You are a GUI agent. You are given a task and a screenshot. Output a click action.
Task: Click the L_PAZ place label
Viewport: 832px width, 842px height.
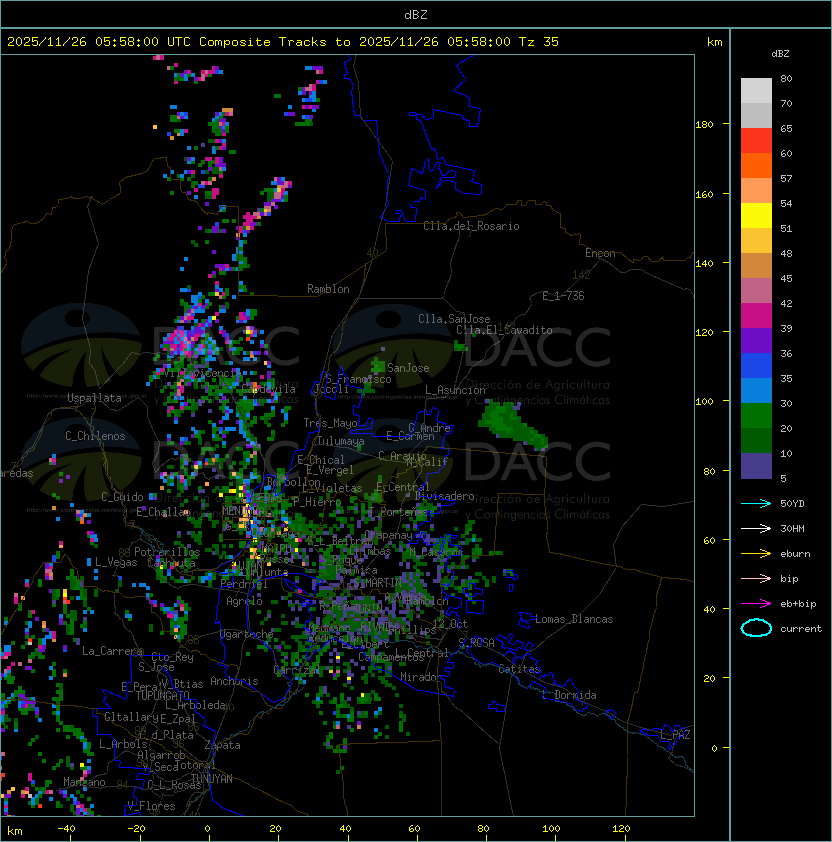click(x=675, y=735)
